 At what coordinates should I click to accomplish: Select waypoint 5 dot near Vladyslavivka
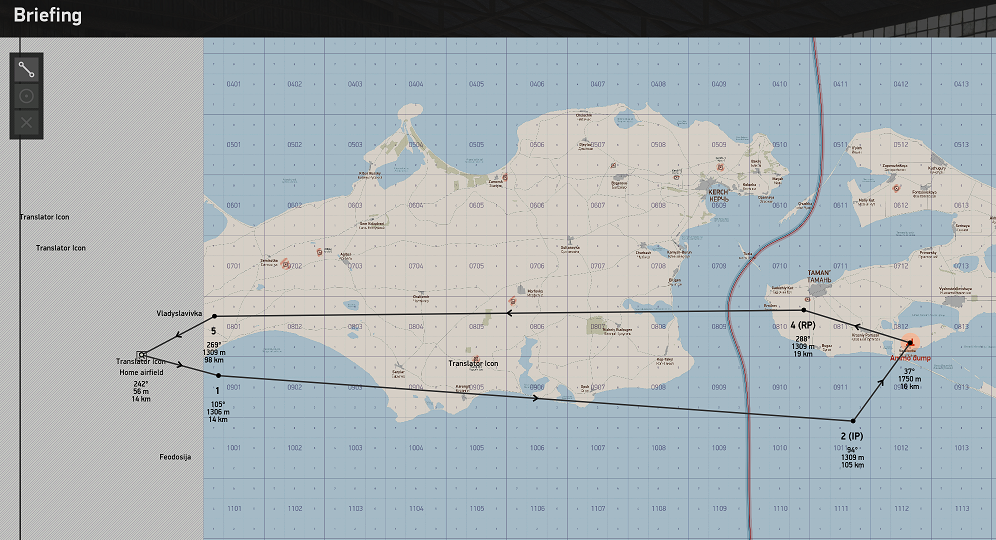click(x=214, y=317)
